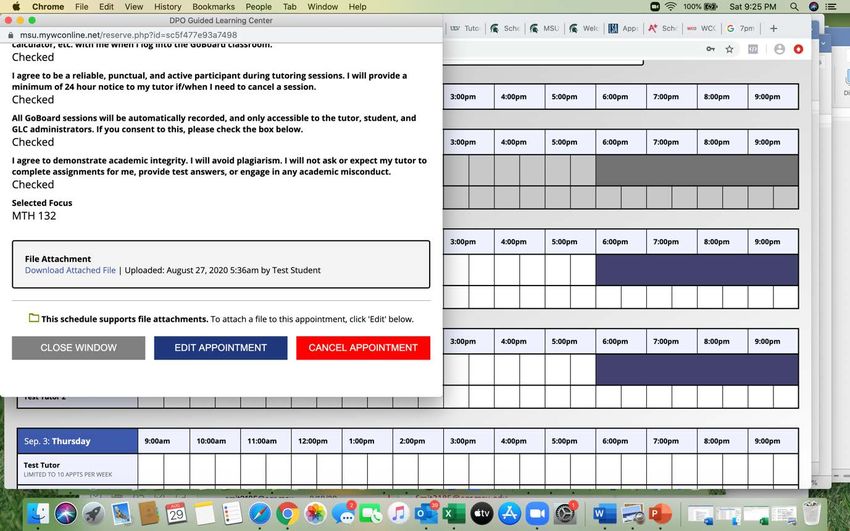Open App Store in the dock
The width and height of the screenshot is (850, 531).
click(x=509, y=514)
